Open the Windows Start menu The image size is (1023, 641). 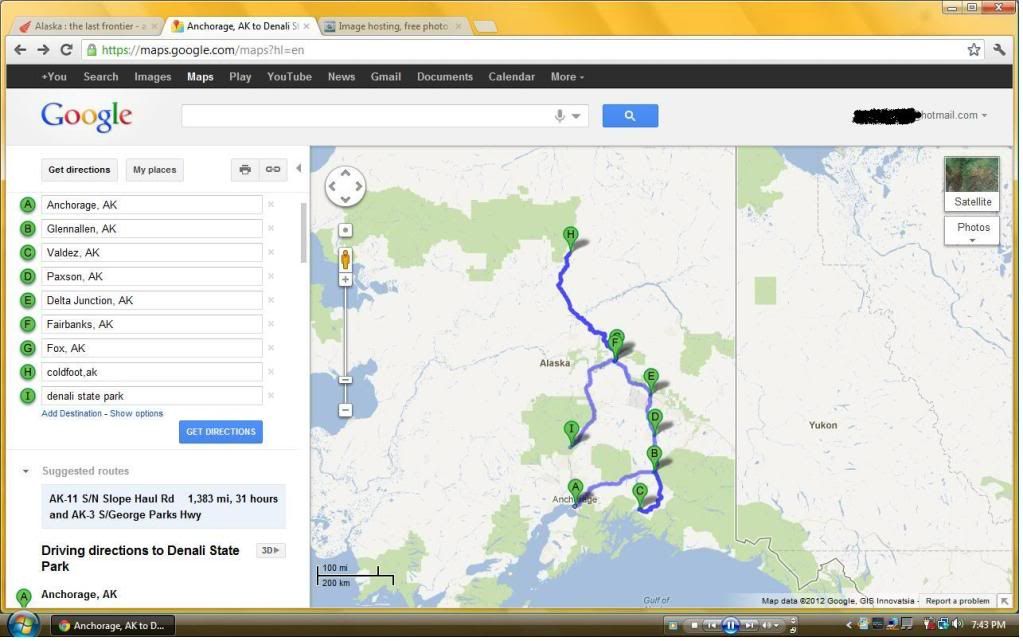point(23,625)
